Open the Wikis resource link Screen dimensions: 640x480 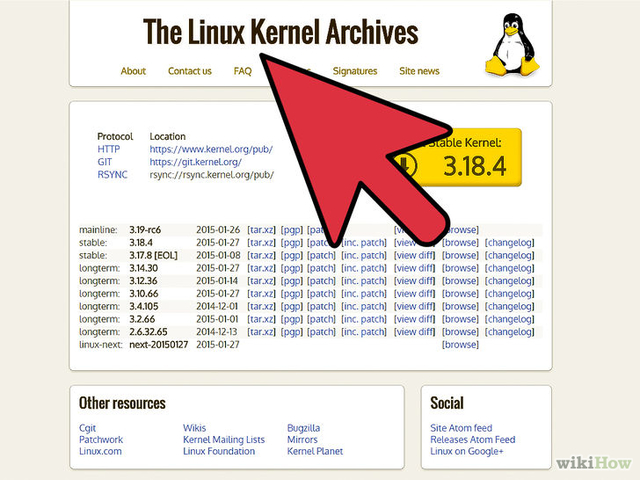[x=194, y=428]
